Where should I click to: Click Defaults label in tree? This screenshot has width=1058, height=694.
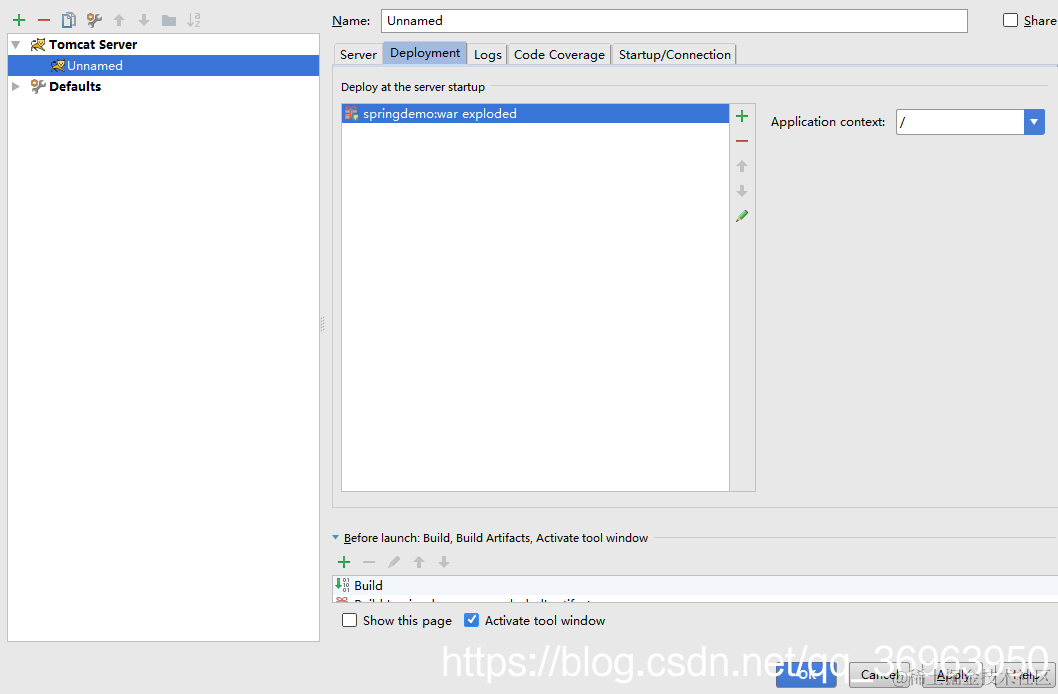(x=75, y=86)
